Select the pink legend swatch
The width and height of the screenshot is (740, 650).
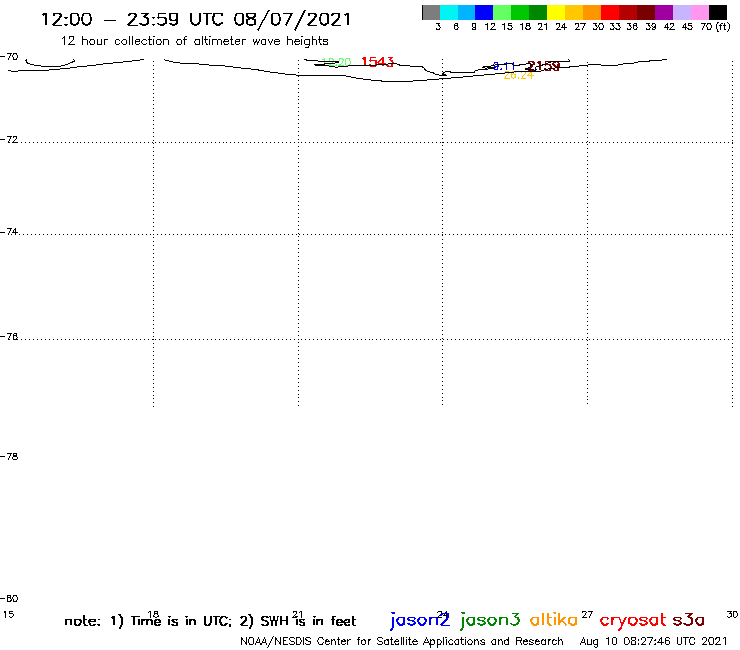[699, 12]
